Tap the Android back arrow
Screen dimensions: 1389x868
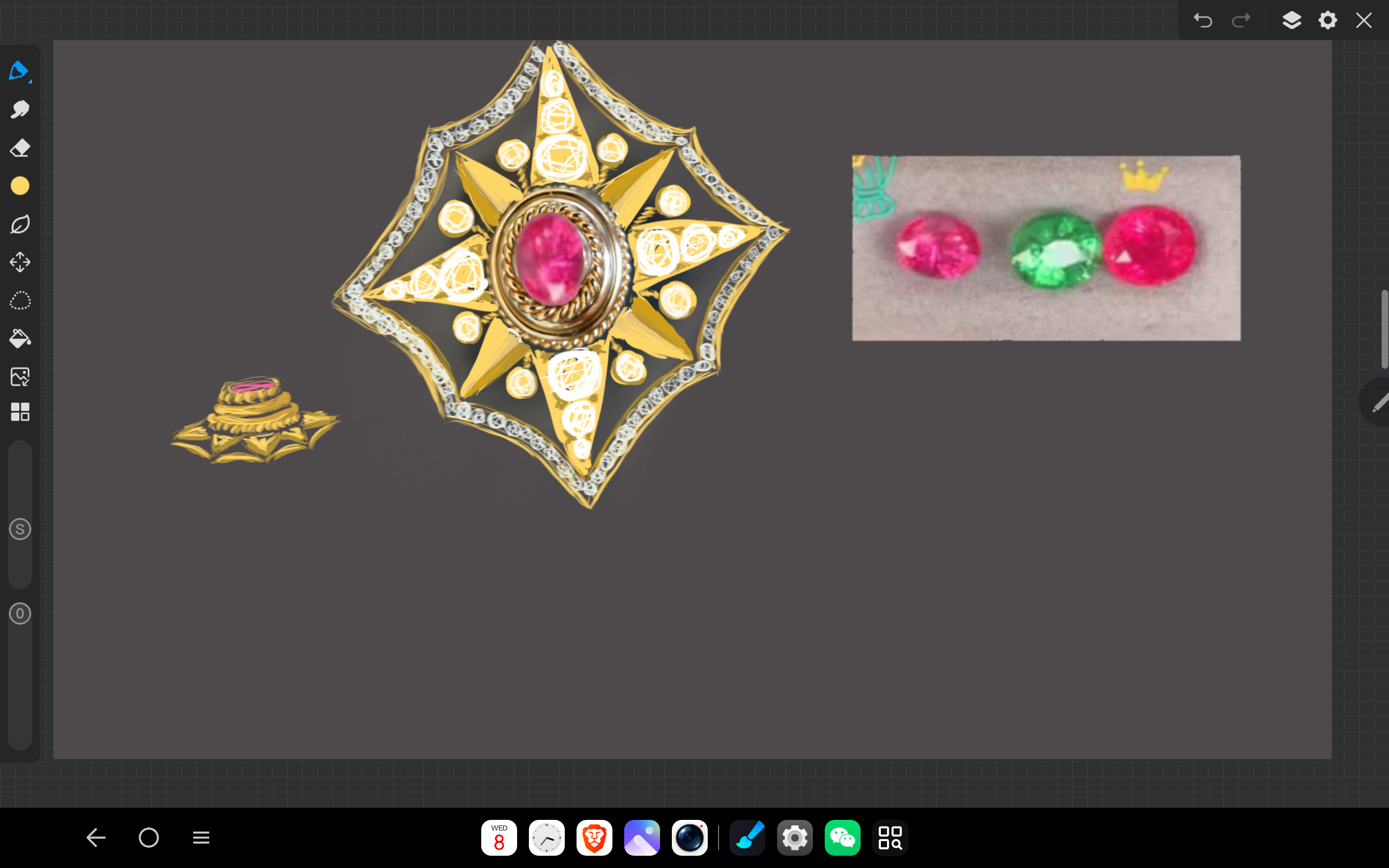pos(96,838)
